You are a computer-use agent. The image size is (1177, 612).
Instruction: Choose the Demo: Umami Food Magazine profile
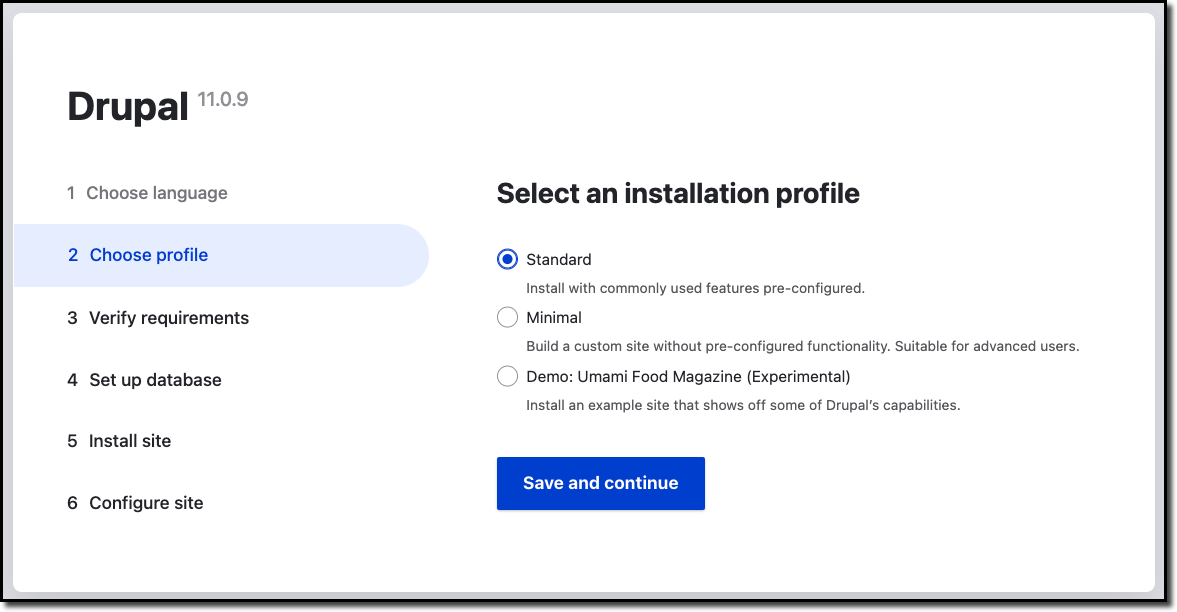[507, 376]
